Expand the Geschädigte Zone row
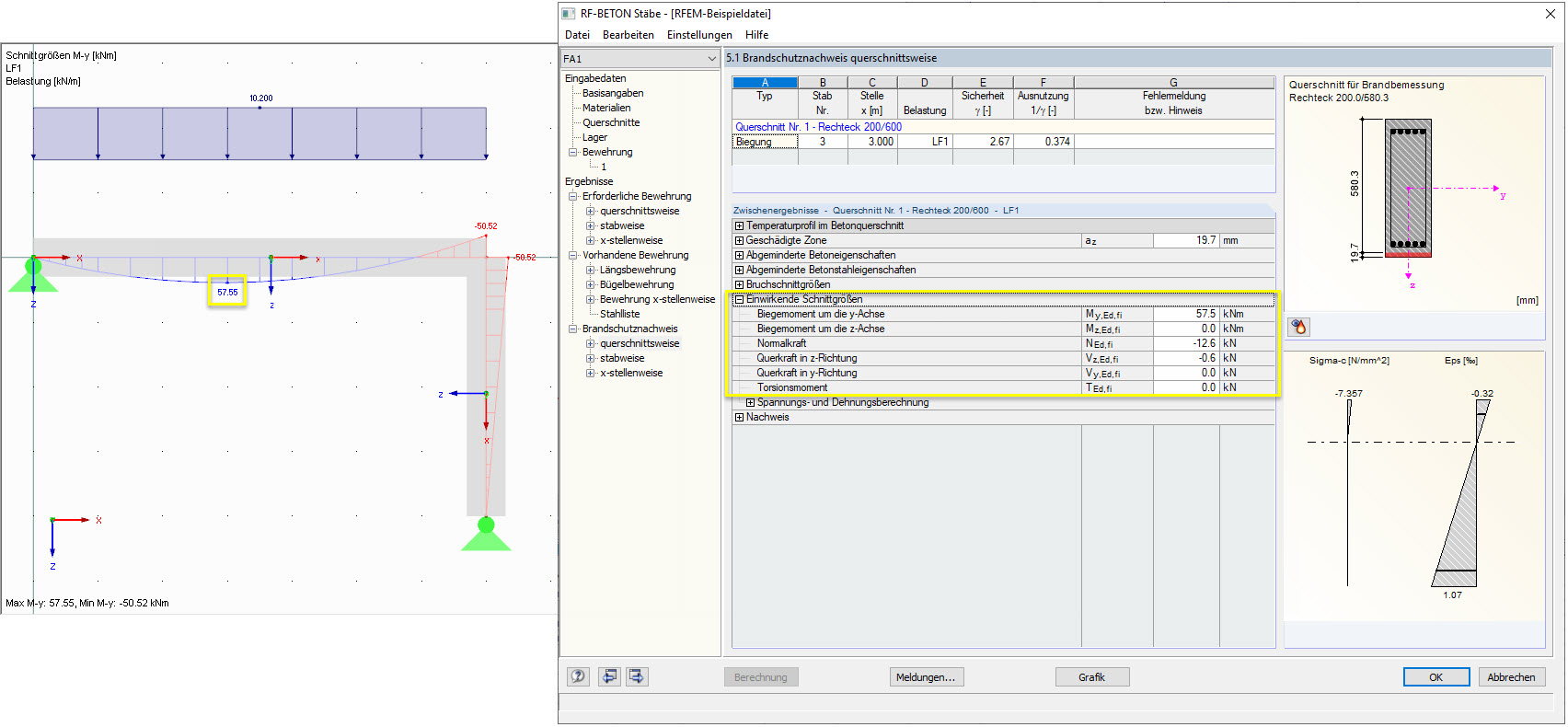Screen dimensions: 1568x727 pyautogui.click(x=739, y=240)
